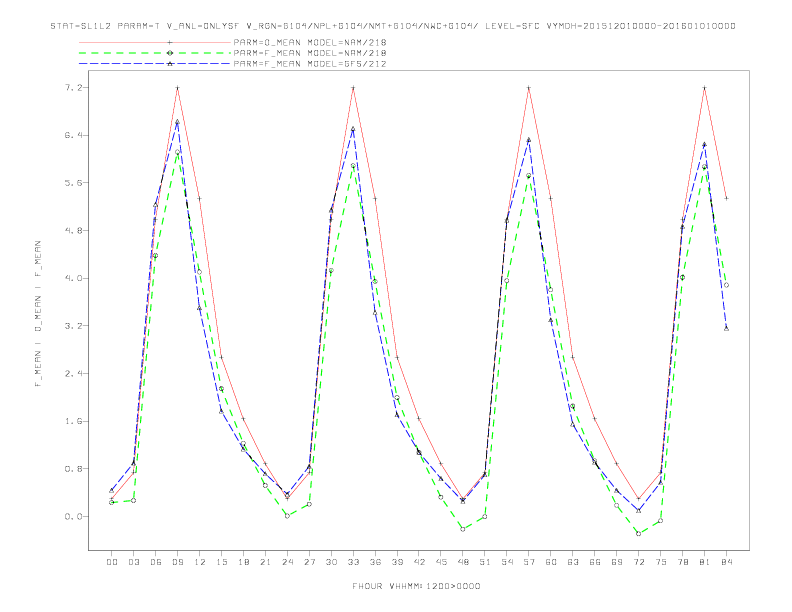Click the x-axis tick label 24

287,562
